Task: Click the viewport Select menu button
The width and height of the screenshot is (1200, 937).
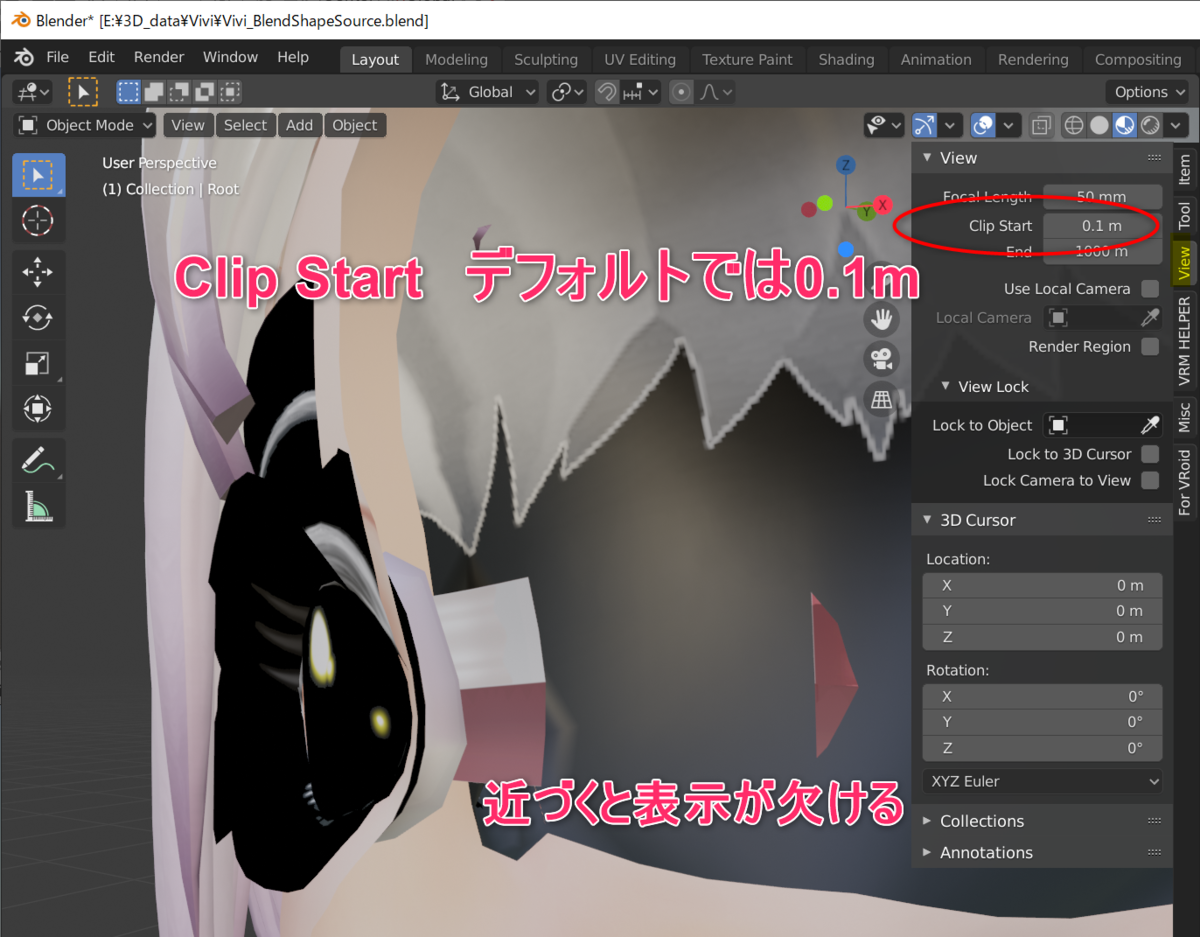Action: [245, 126]
